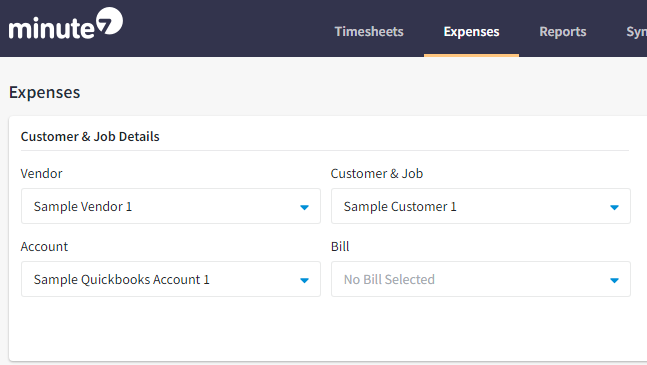Click the Customer & Job field label
647x365 pixels.
point(377,174)
